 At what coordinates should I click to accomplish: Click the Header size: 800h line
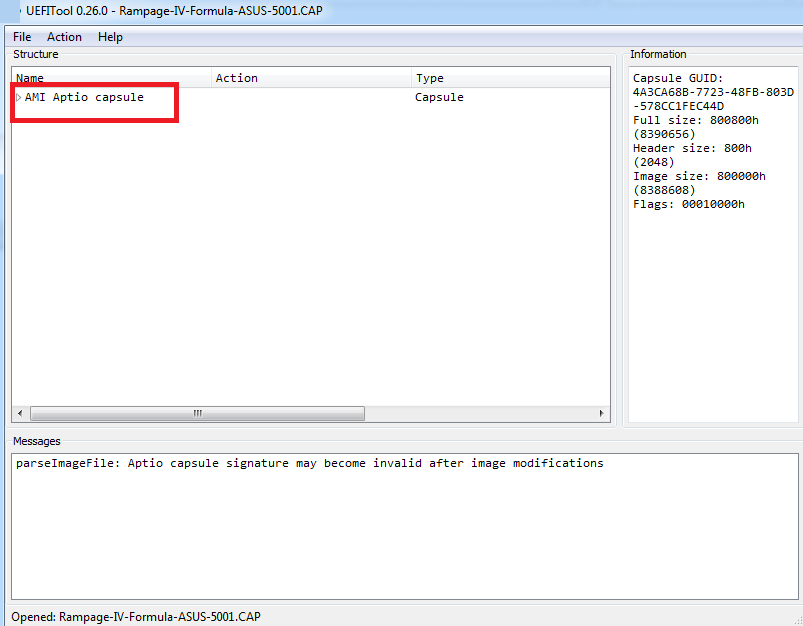point(692,149)
